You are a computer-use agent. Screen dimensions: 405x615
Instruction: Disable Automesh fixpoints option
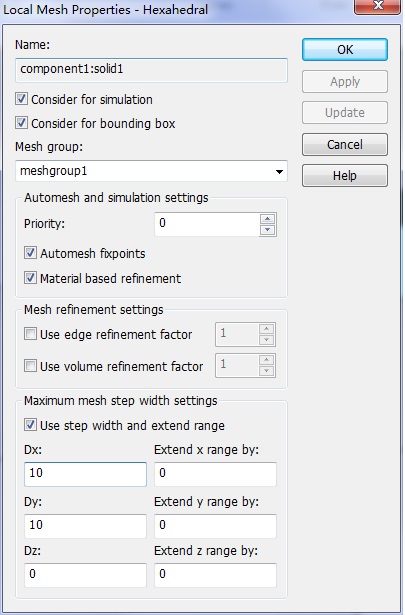click(x=30, y=253)
